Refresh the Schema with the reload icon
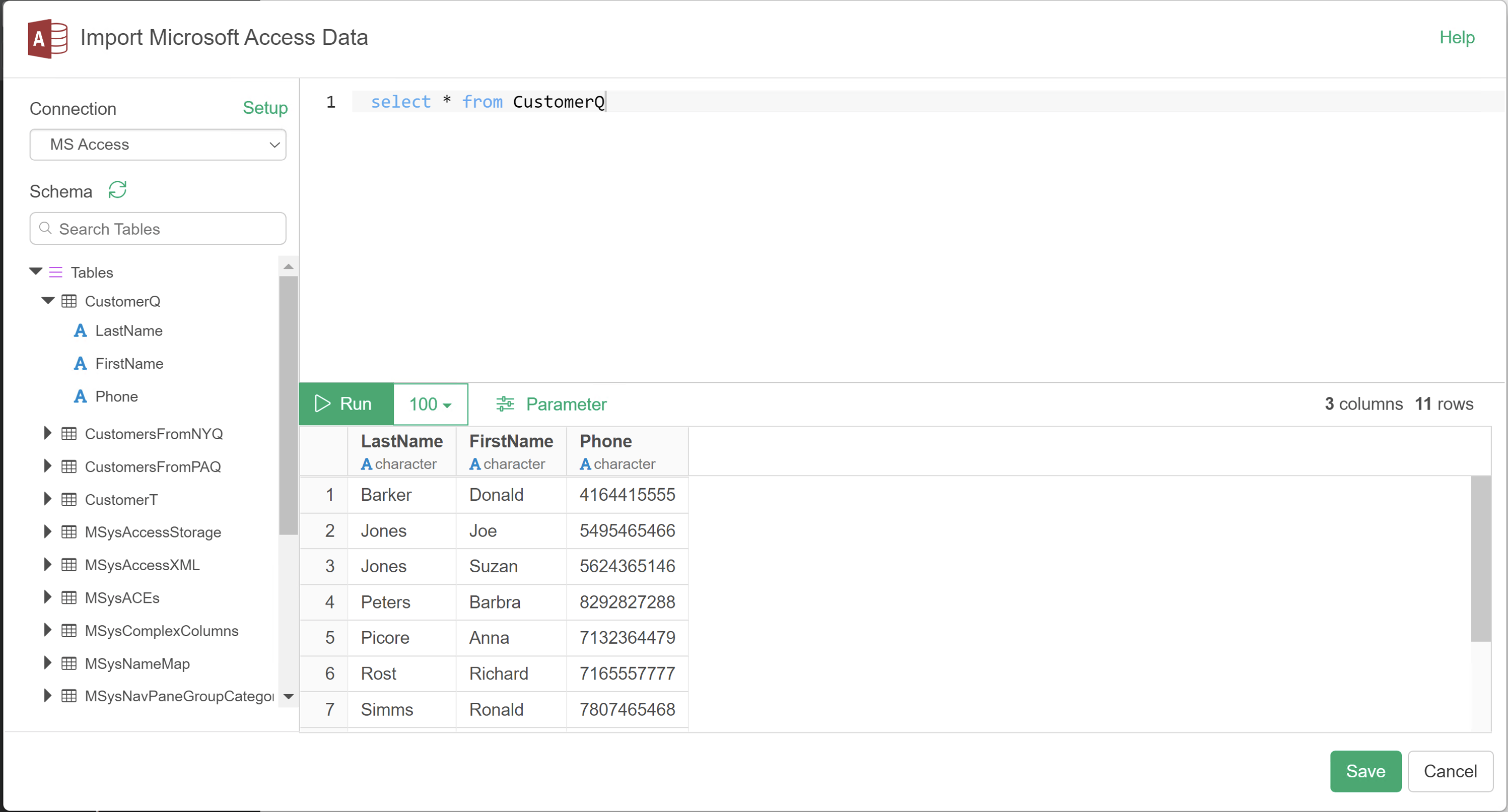The width and height of the screenshot is (1508, 812). 117,190
